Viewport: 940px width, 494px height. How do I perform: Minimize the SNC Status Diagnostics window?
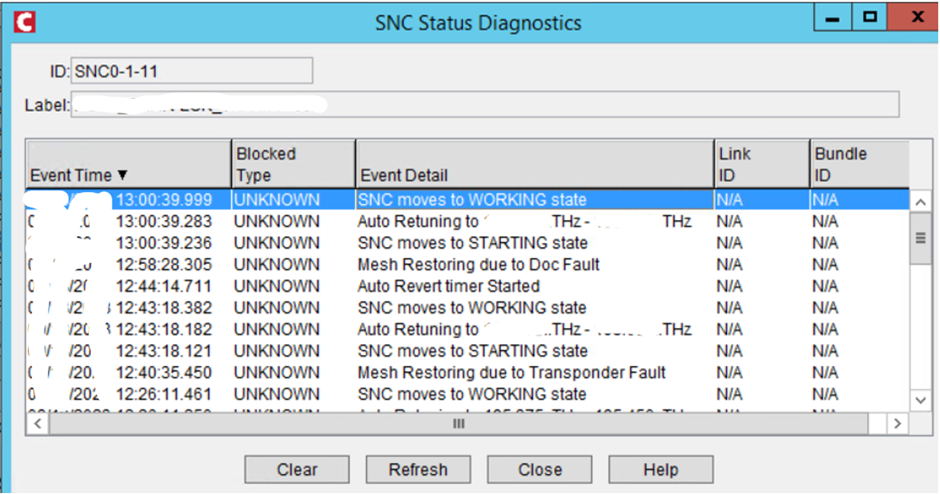pyautogui.click(x=832, y=17)
